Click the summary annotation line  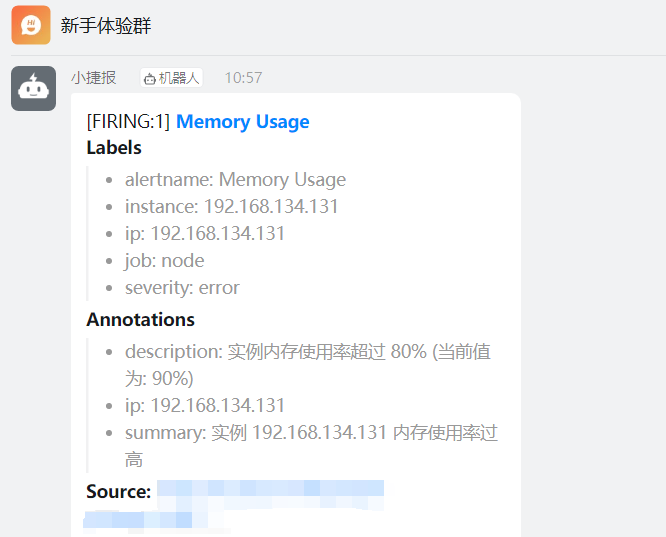pyautogui.click(x=311, y=446)
